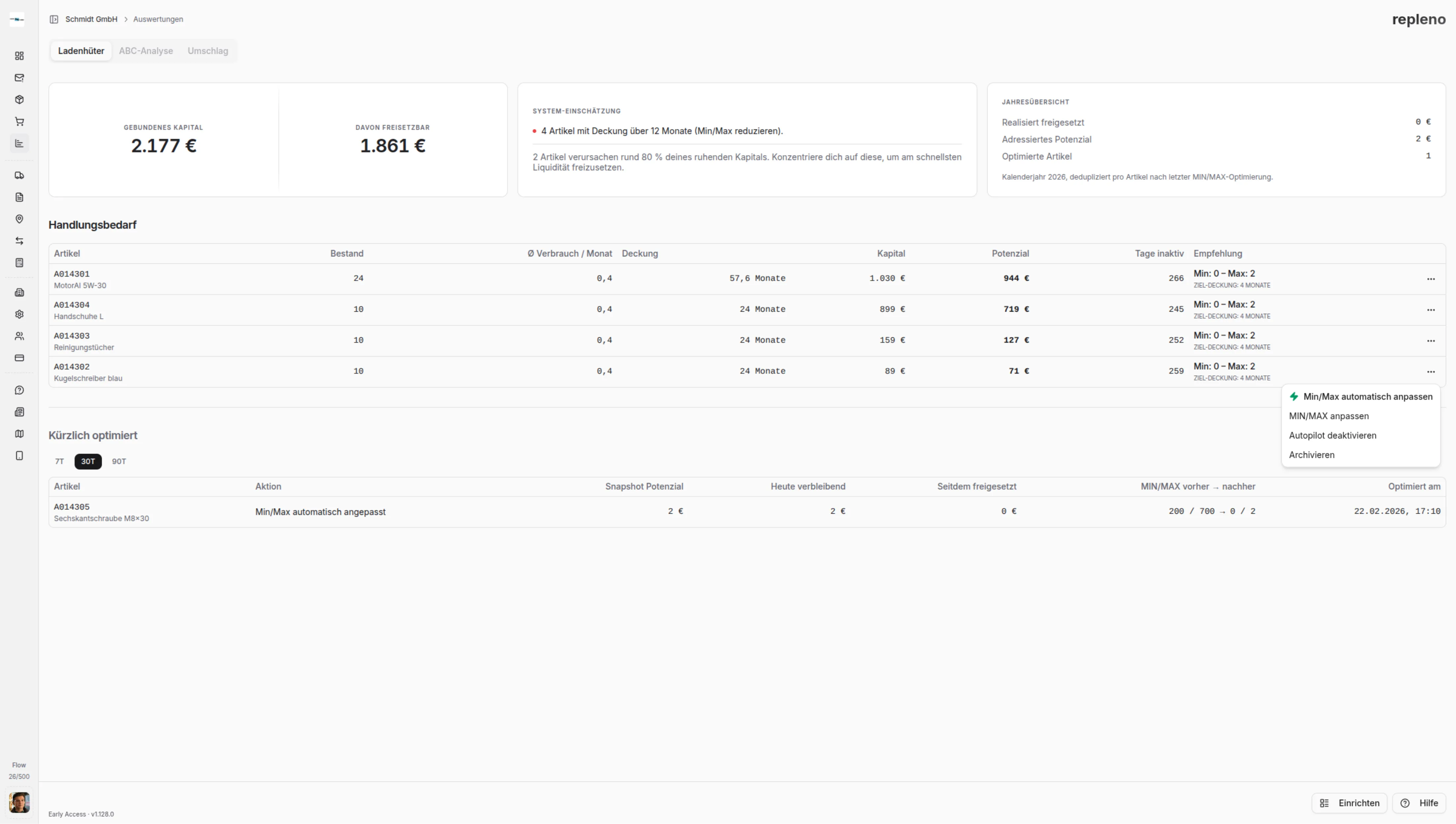Select the 7T time range filter
The width and height of the screenshot is (1456, 824).
tap(59, 461)
